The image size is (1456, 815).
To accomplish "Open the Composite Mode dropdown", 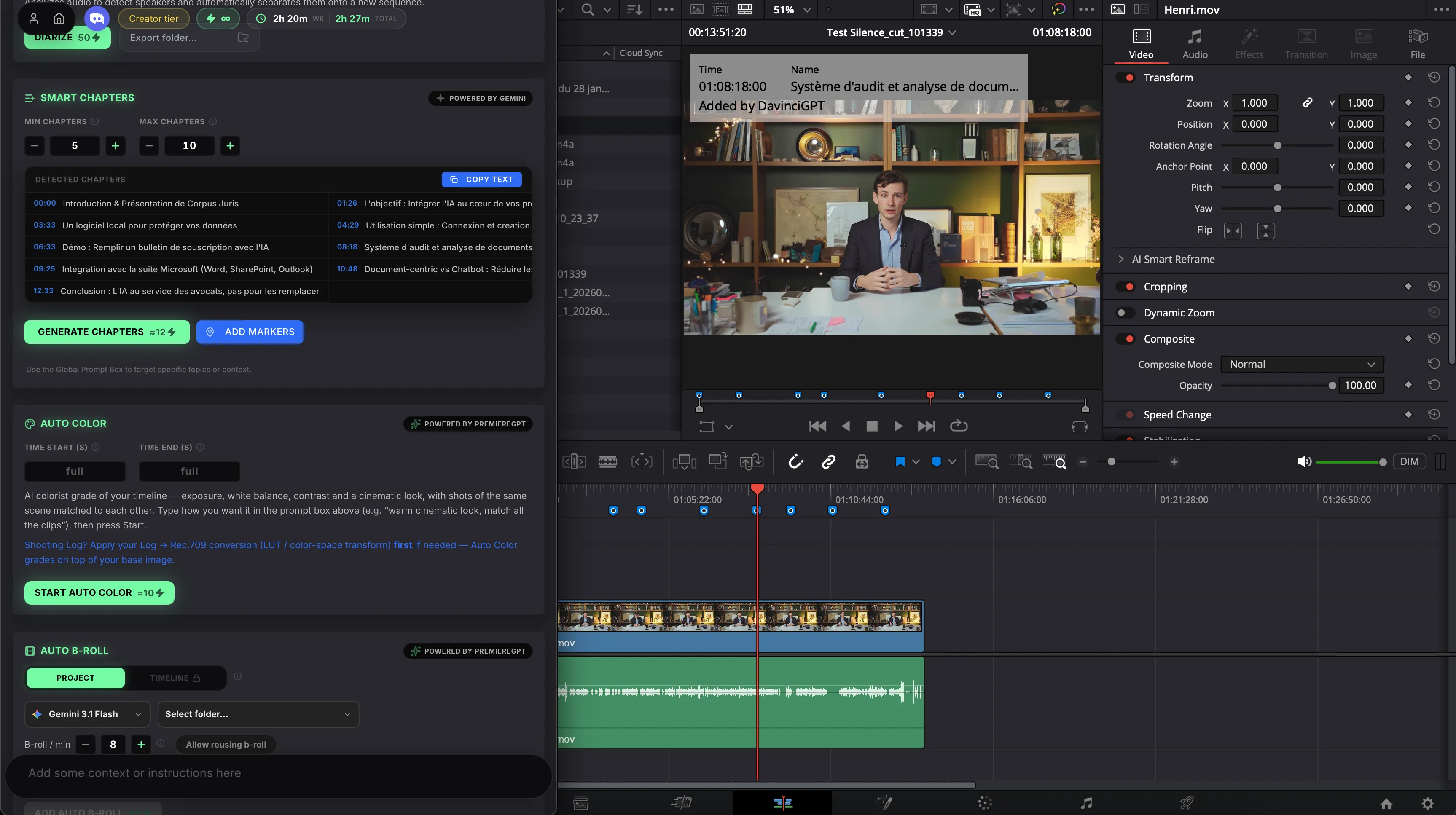I will (1302, 364).
